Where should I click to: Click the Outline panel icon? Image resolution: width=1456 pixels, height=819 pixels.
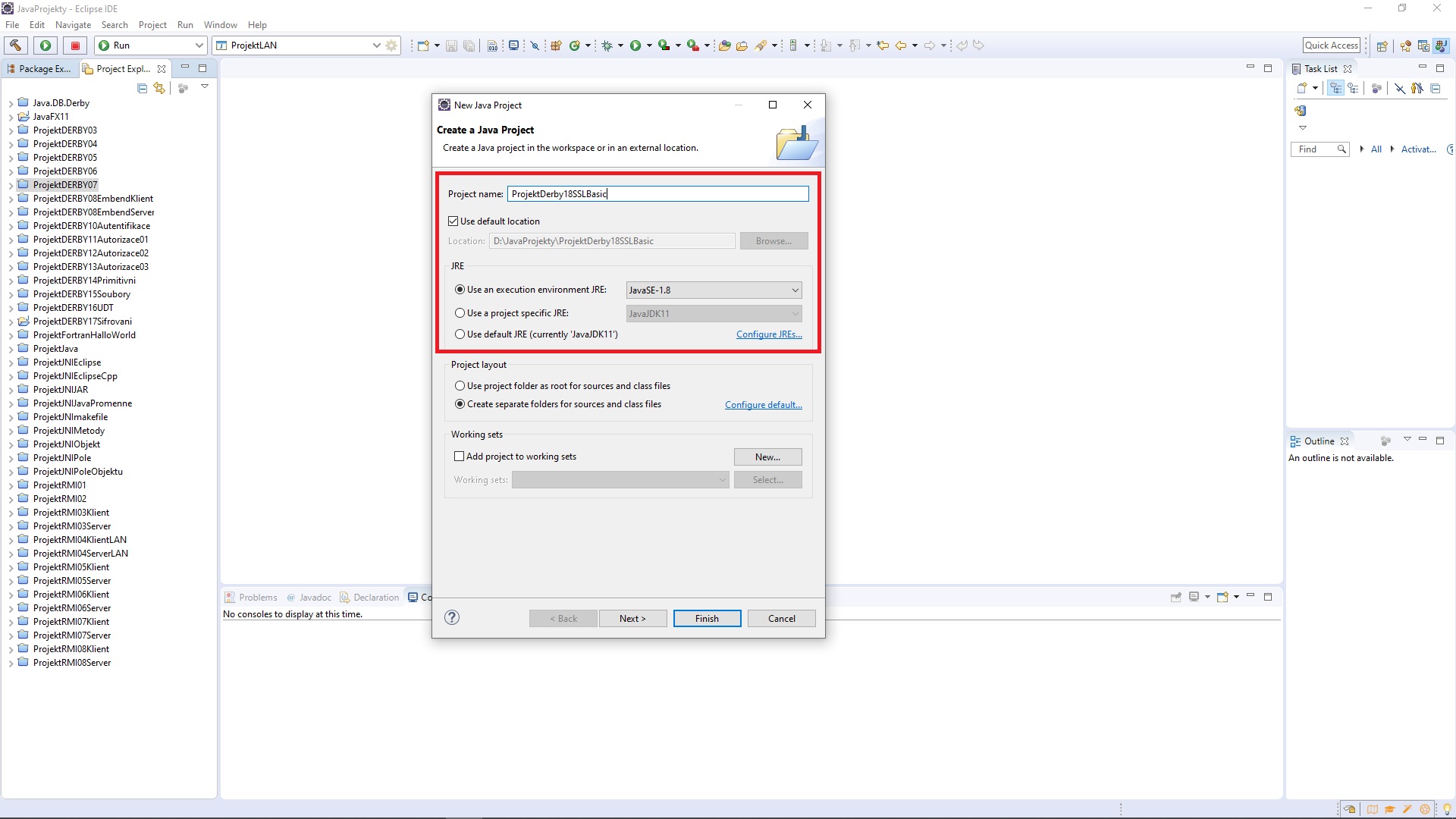click(x=1297, y=441)
